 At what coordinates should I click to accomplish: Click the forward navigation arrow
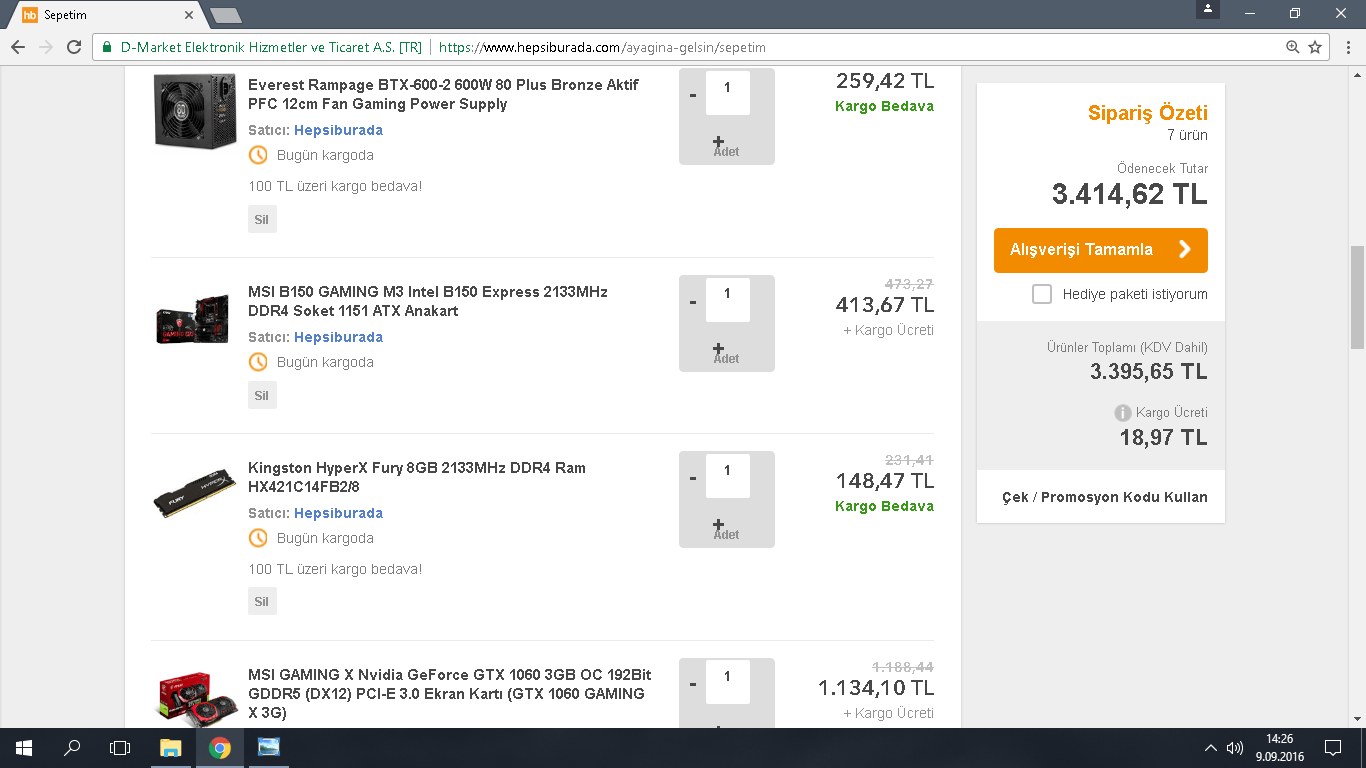click(x=46, y=47)
